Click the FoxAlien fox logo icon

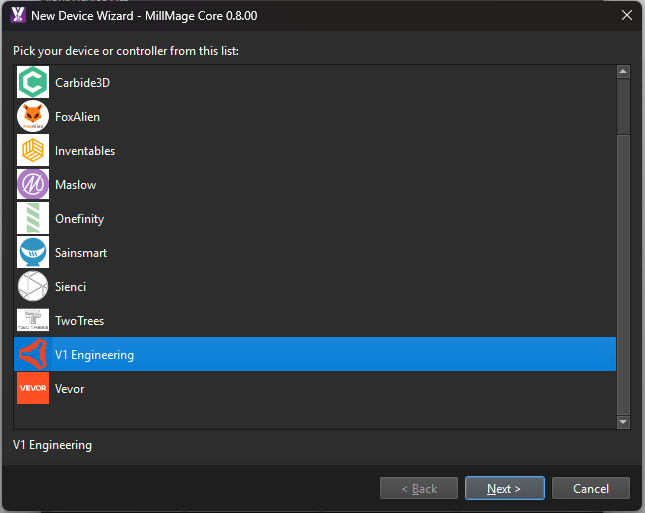[33, 117]
